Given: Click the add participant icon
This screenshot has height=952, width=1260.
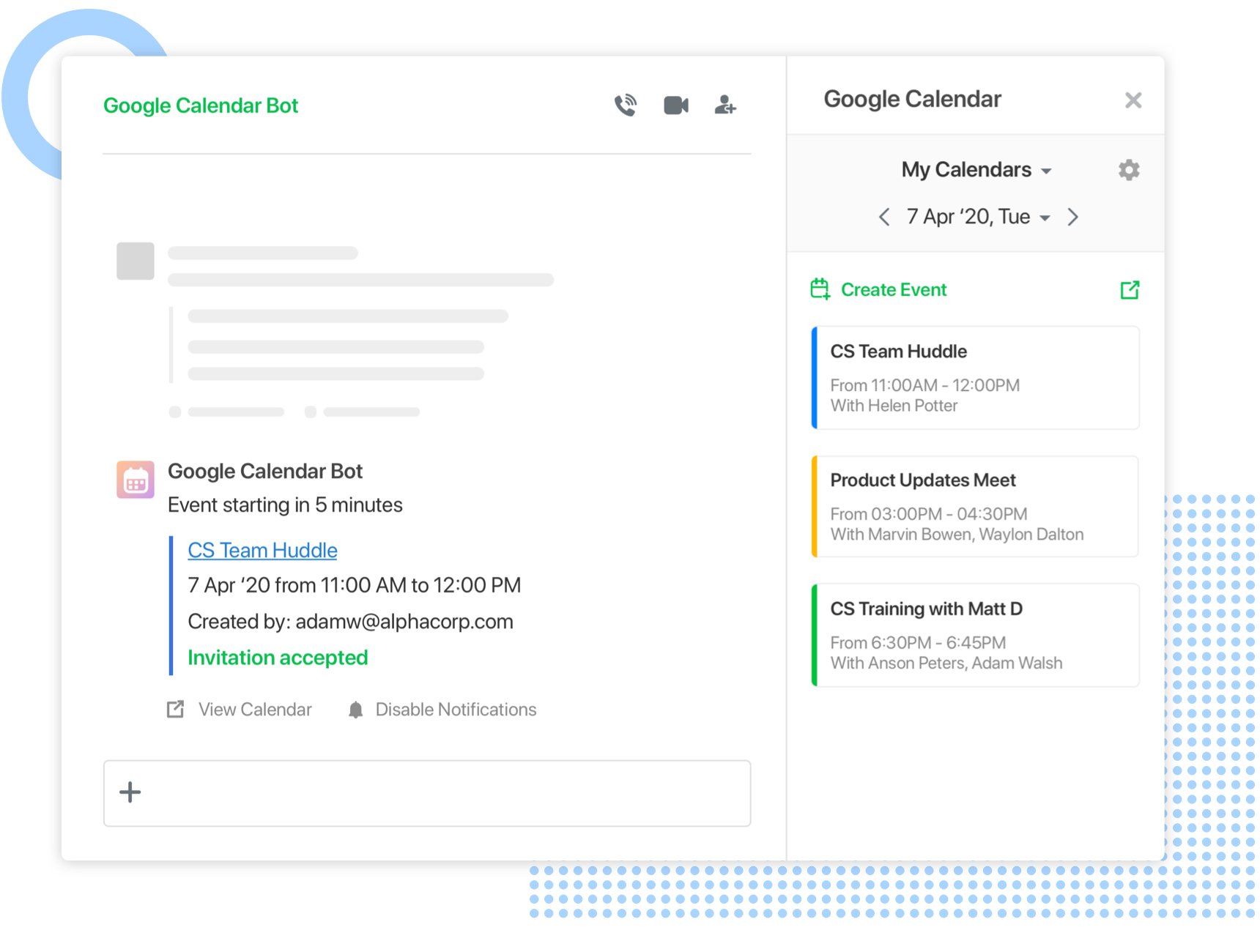Looking at the screenshot, I should pos(724,105).
